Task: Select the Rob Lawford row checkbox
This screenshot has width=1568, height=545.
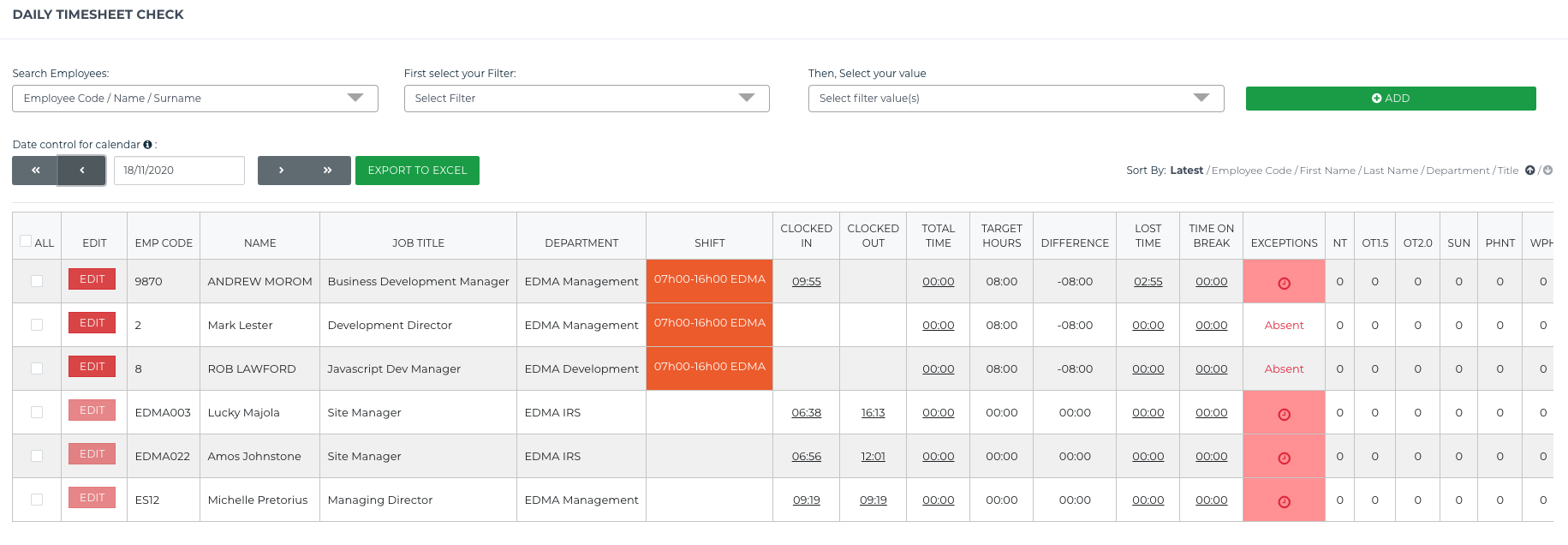Action: click(x=37, y=368)
